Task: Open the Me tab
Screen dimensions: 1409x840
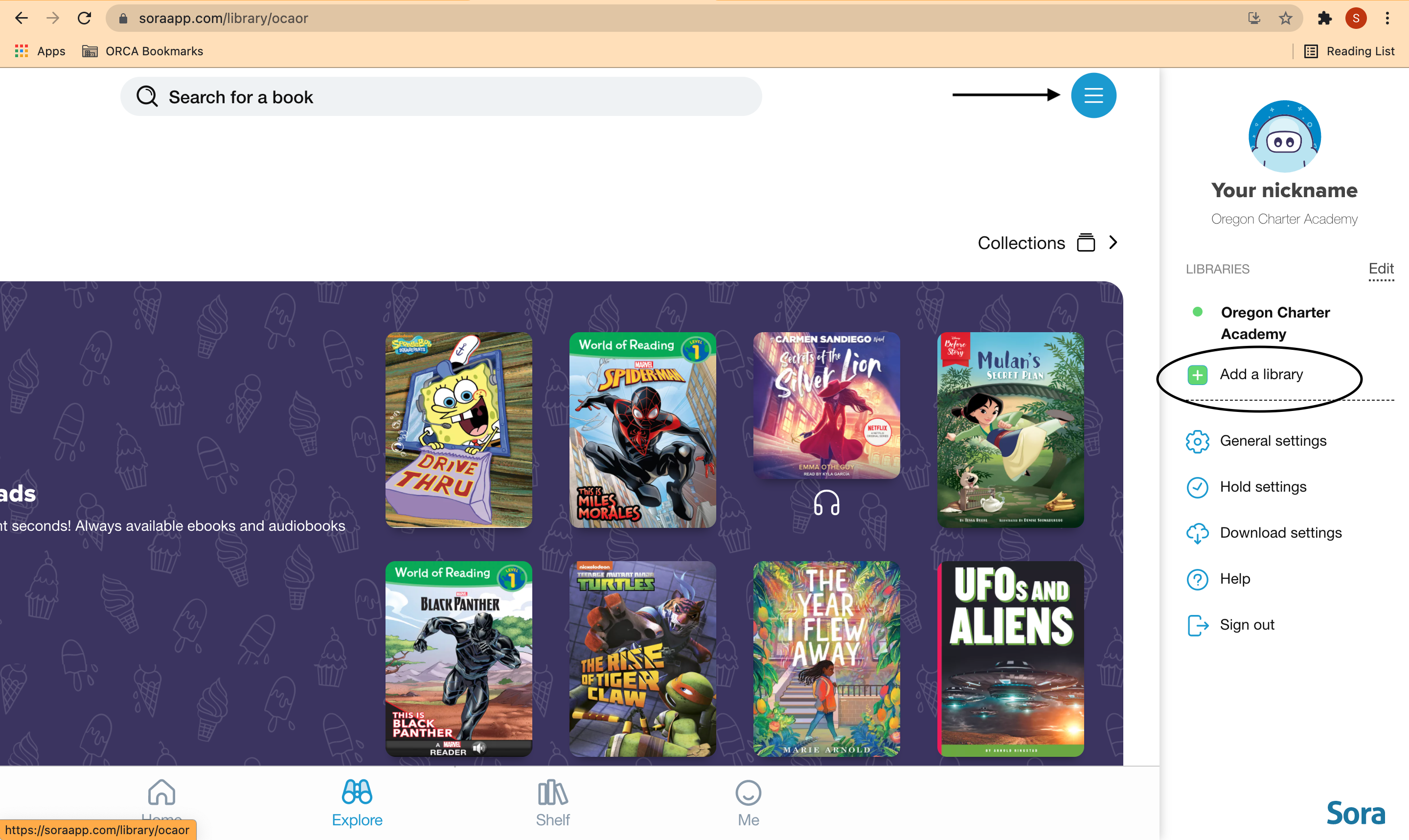Action: (748, 803)
